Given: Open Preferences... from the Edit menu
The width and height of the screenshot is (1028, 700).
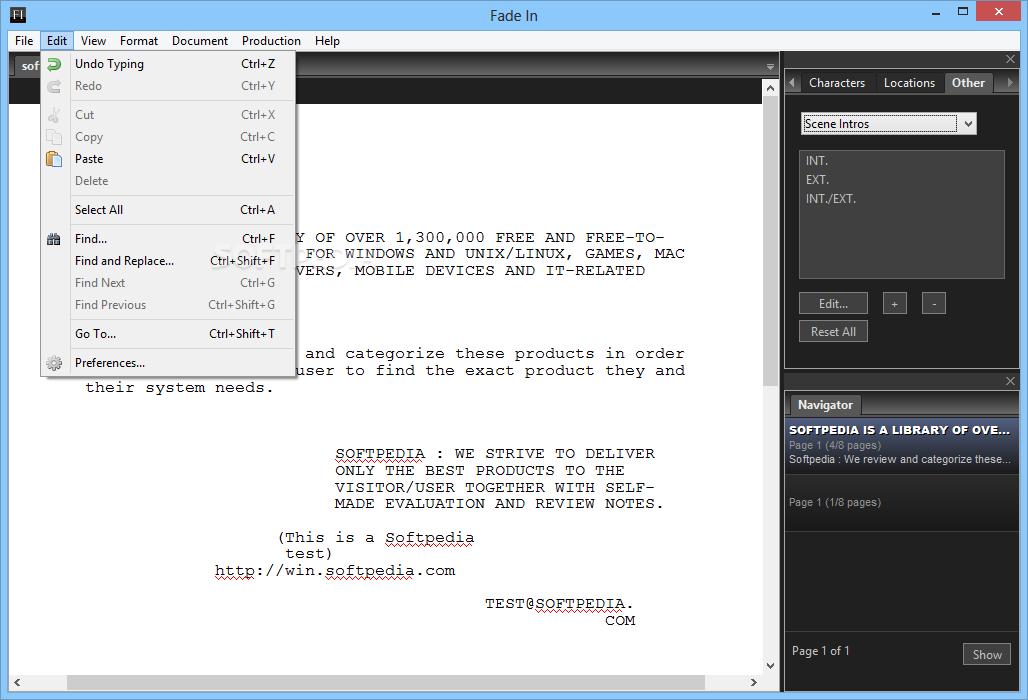Looking at the screenshot, I should tap(169, 362).
